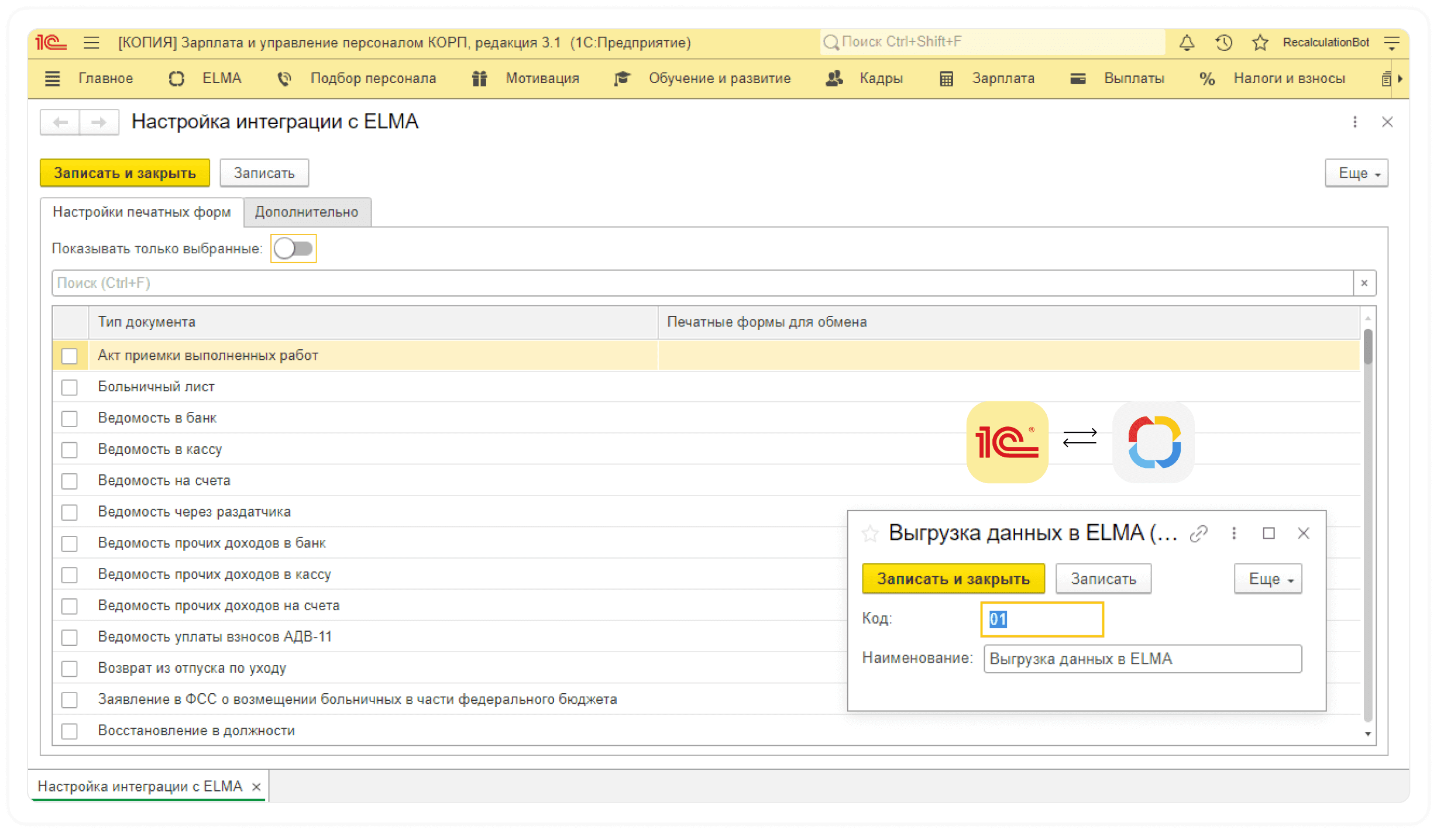Toggle "Показывать только выбранные" switch
The image size is (1437, 840).
pos(294,249)
